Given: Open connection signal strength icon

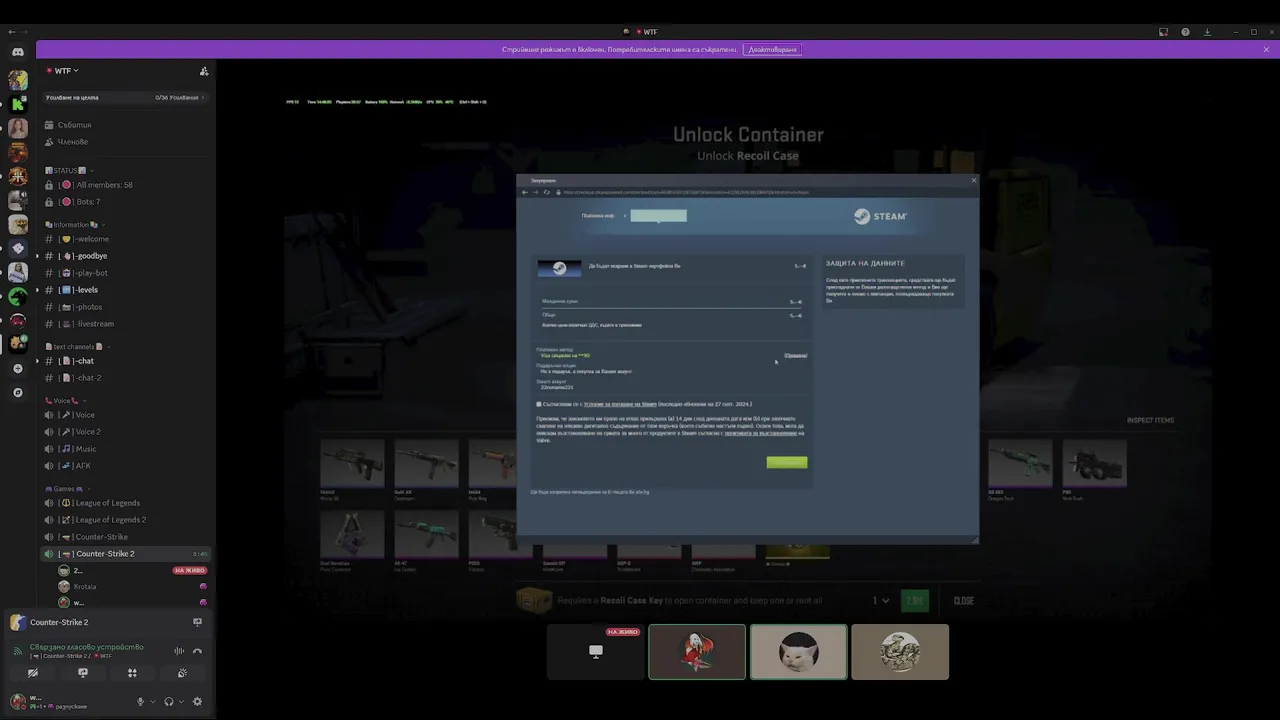Looking at the screenshot, I should pyautogui.click(x=17, y=651).
